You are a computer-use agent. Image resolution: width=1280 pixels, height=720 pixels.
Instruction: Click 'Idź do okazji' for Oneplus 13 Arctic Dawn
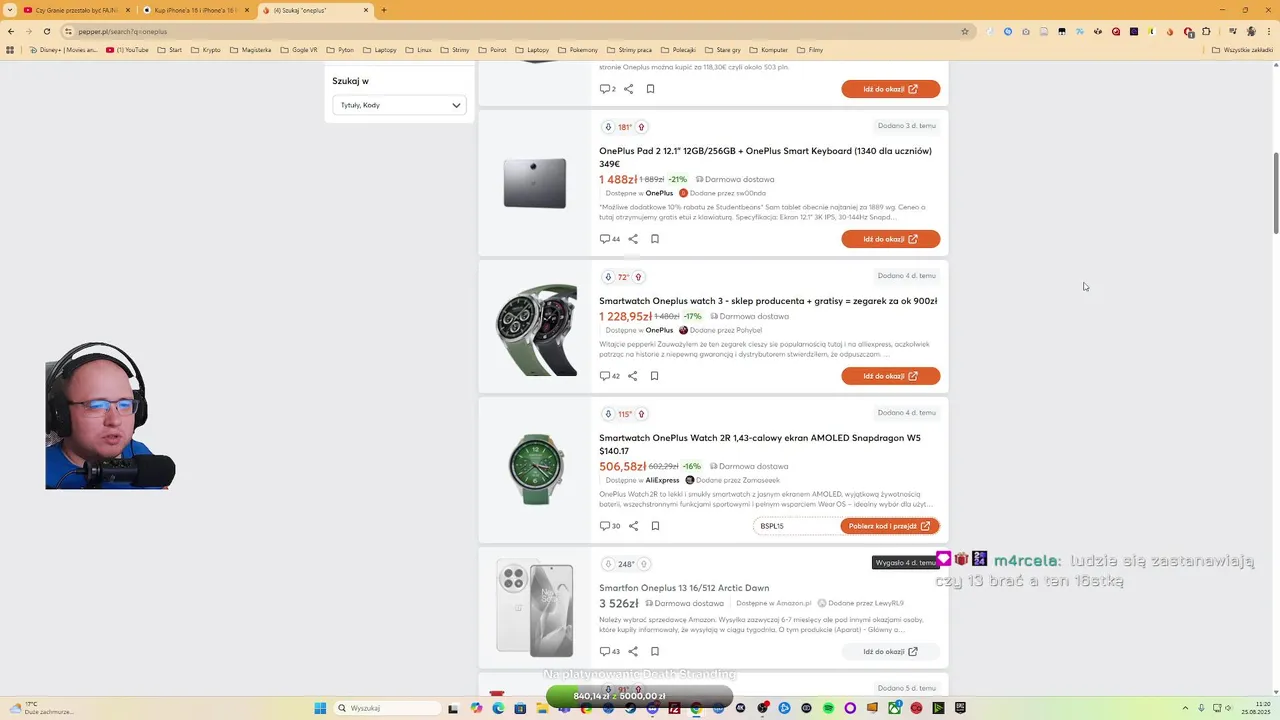[x=890, y=651]
